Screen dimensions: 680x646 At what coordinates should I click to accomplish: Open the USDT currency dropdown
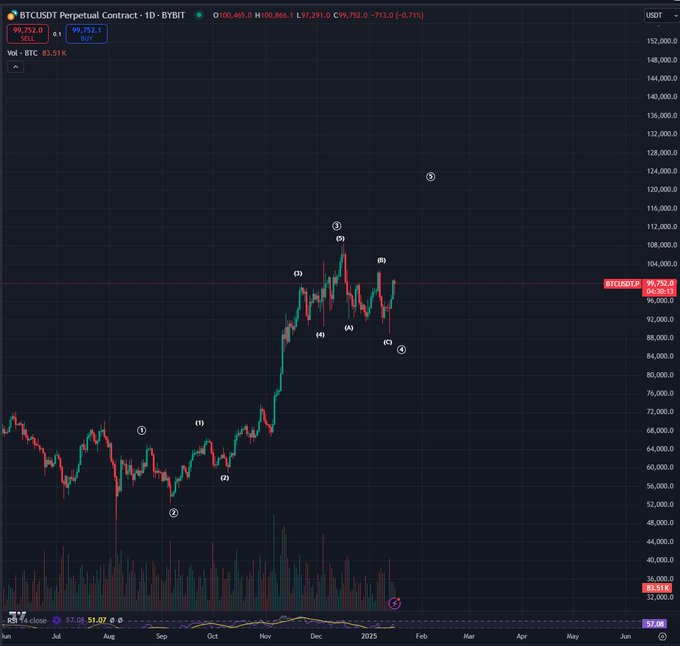[x=655, y=15]
